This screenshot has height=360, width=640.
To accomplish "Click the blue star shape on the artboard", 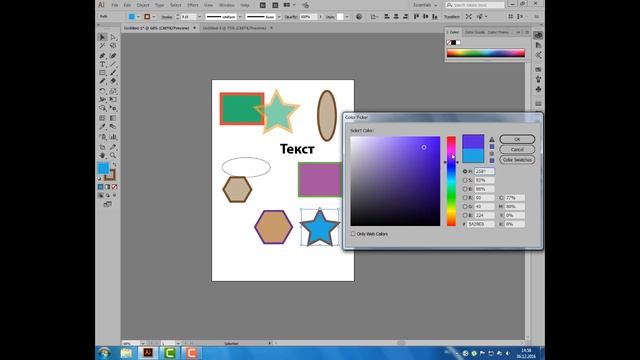I will click(x=320, y=229).
